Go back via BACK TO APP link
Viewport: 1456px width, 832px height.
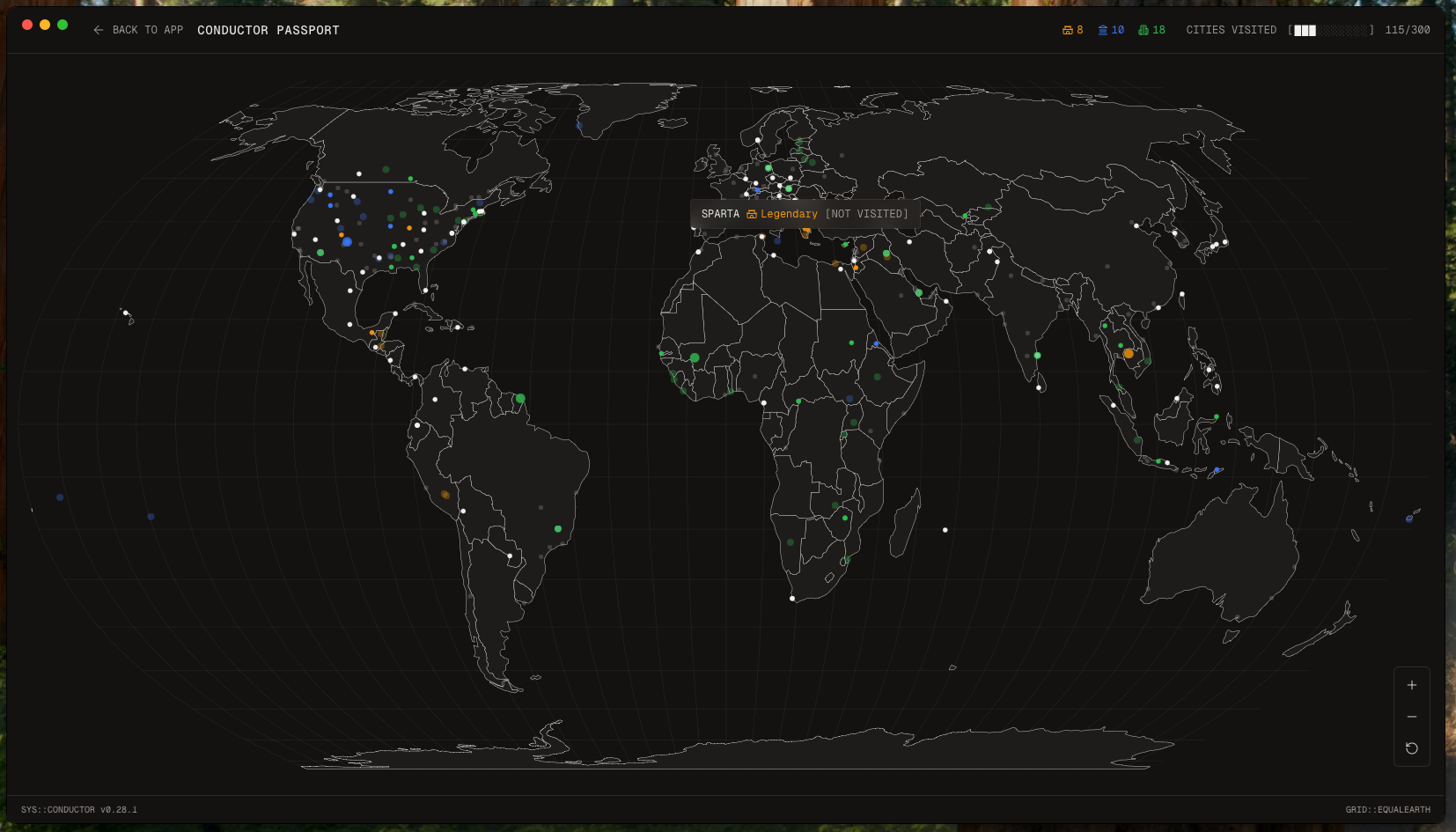point(147,30)
